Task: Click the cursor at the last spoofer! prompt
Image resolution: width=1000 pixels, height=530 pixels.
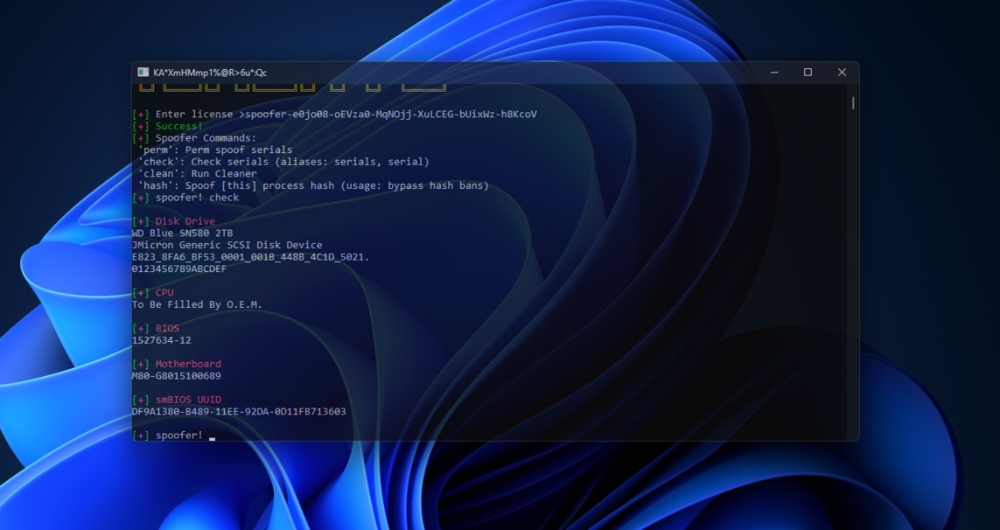Action: pos(212,436)
